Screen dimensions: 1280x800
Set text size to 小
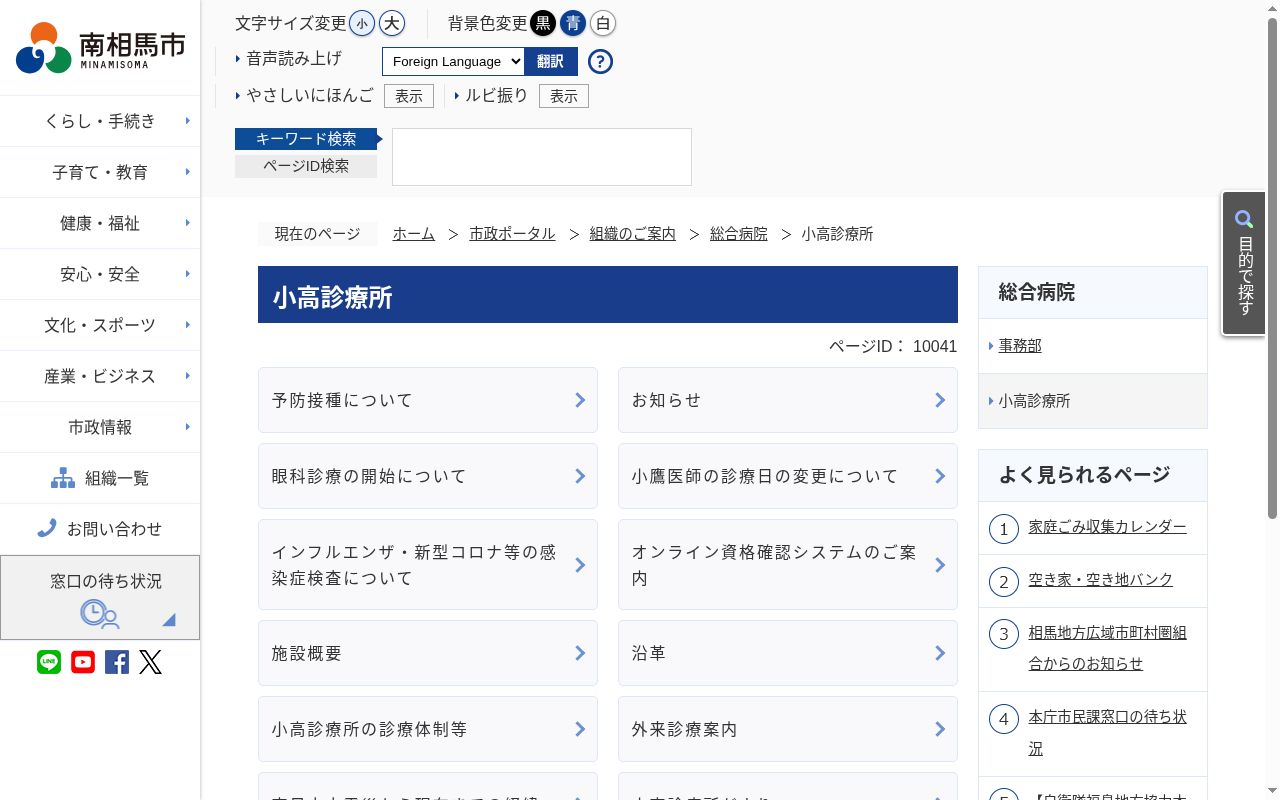pyautogui.click(x=362, y=23)
